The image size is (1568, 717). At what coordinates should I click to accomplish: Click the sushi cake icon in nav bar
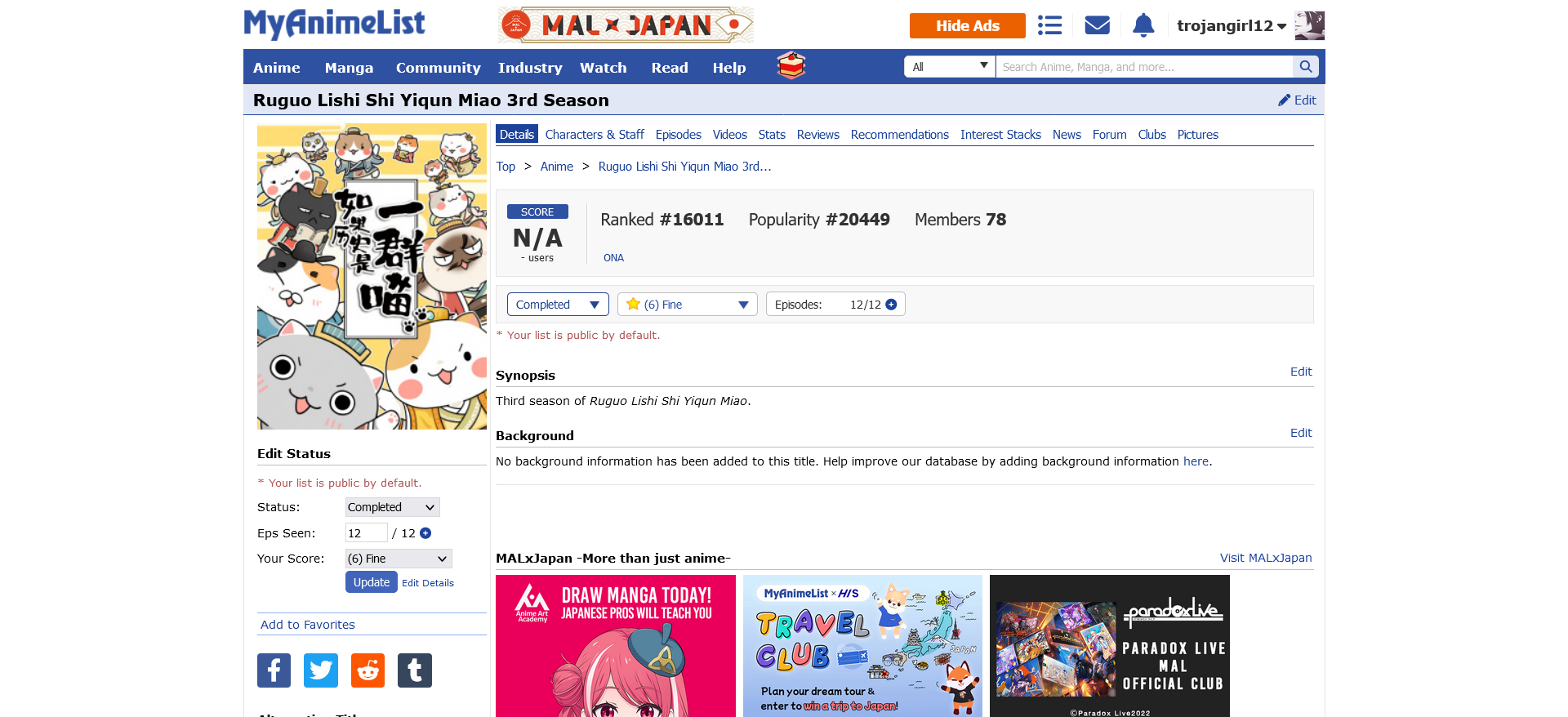click(791, 66)
